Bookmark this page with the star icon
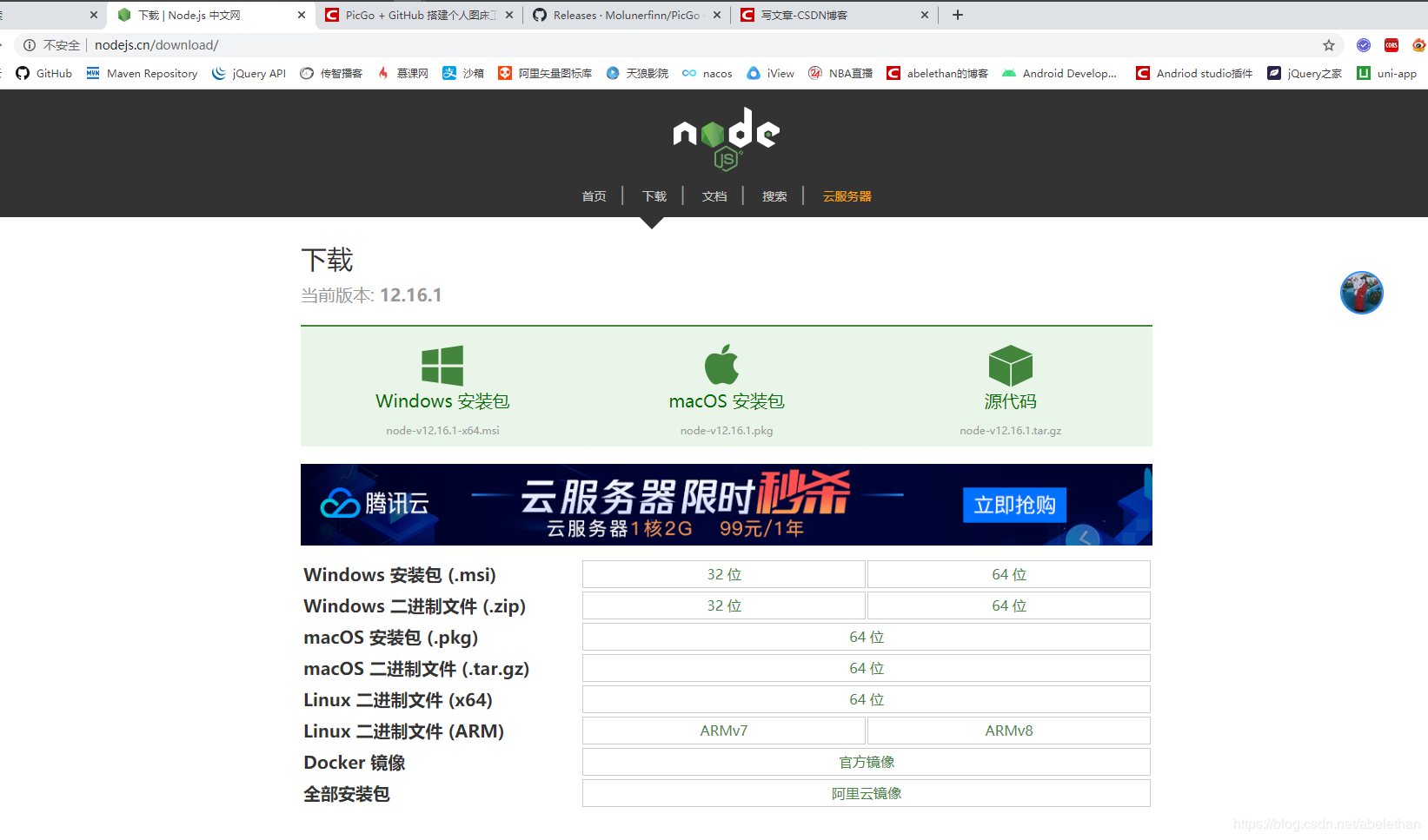The width and height of the screenshot is (1428, 840). pos(1329,45)
